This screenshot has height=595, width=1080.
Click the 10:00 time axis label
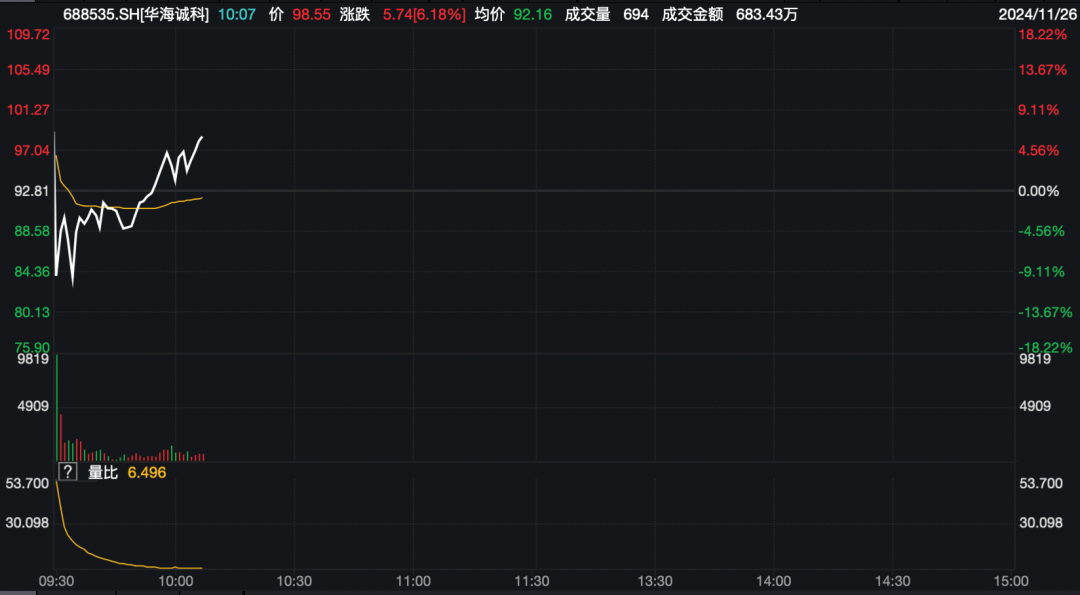[x=175, y=581]
